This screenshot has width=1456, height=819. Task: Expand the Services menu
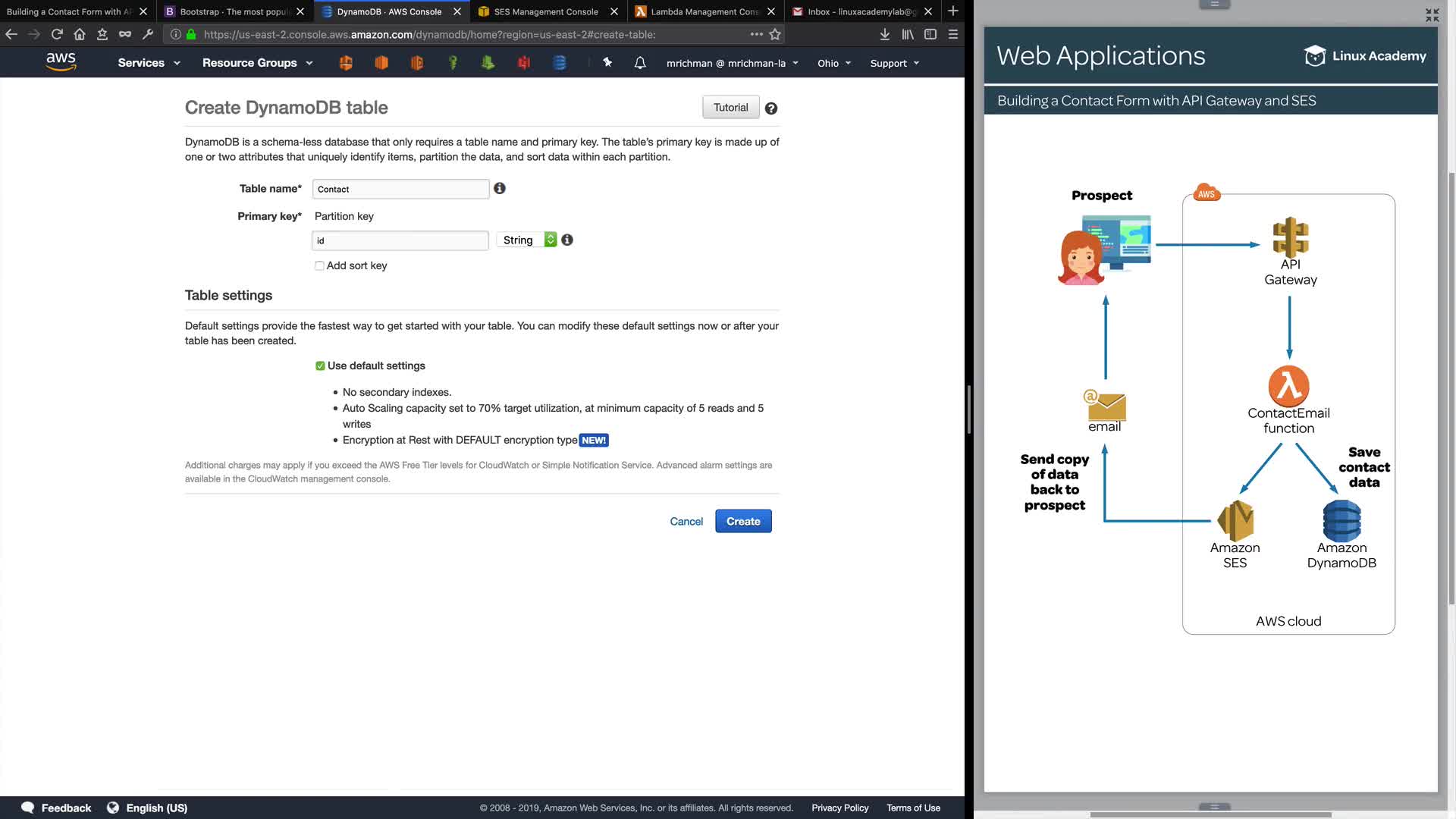point(149,63)
